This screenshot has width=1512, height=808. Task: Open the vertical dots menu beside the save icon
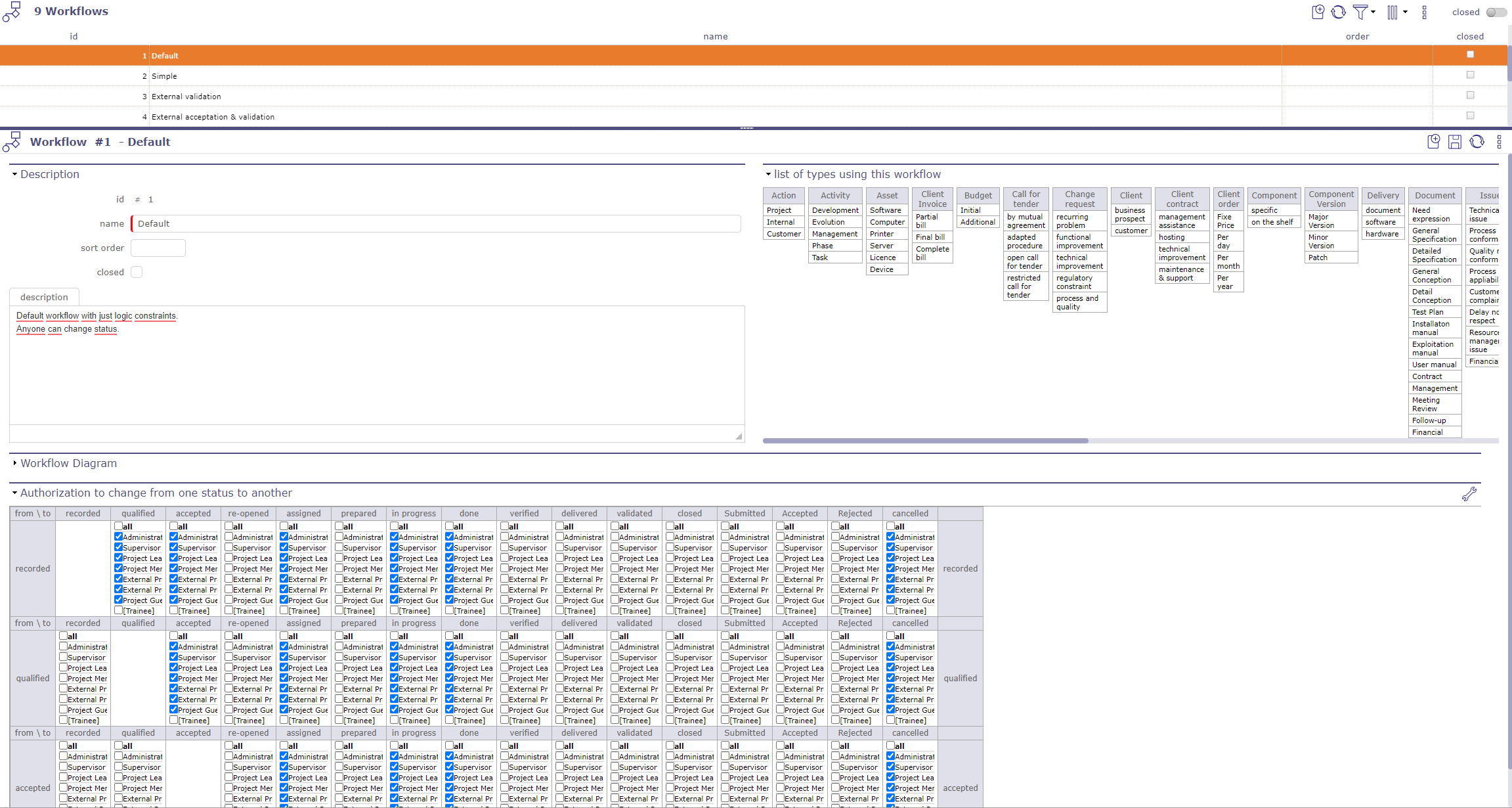(1499, 142)
